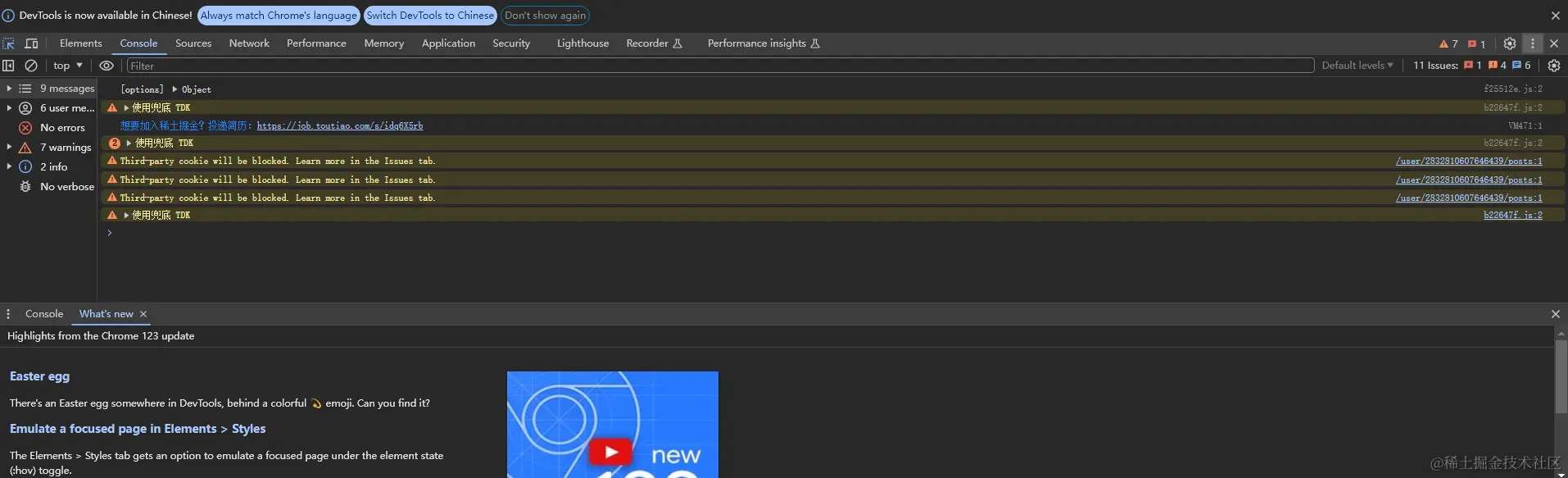Open the VM471:1 source link
The width and height of the screenshot is (1568, 478).
[x=1525, y=125]
